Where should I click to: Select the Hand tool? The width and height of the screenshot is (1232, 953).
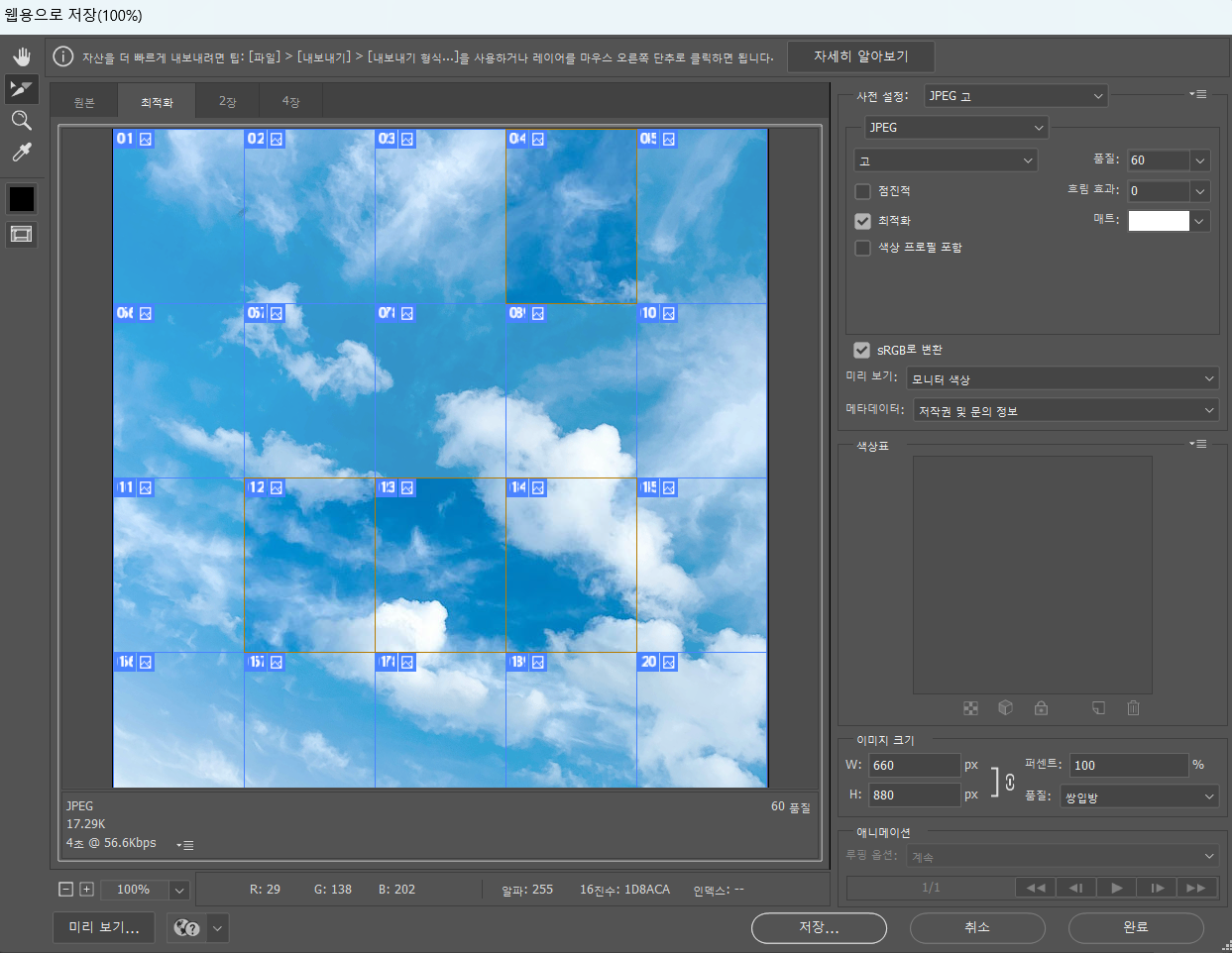click(21, 57)
